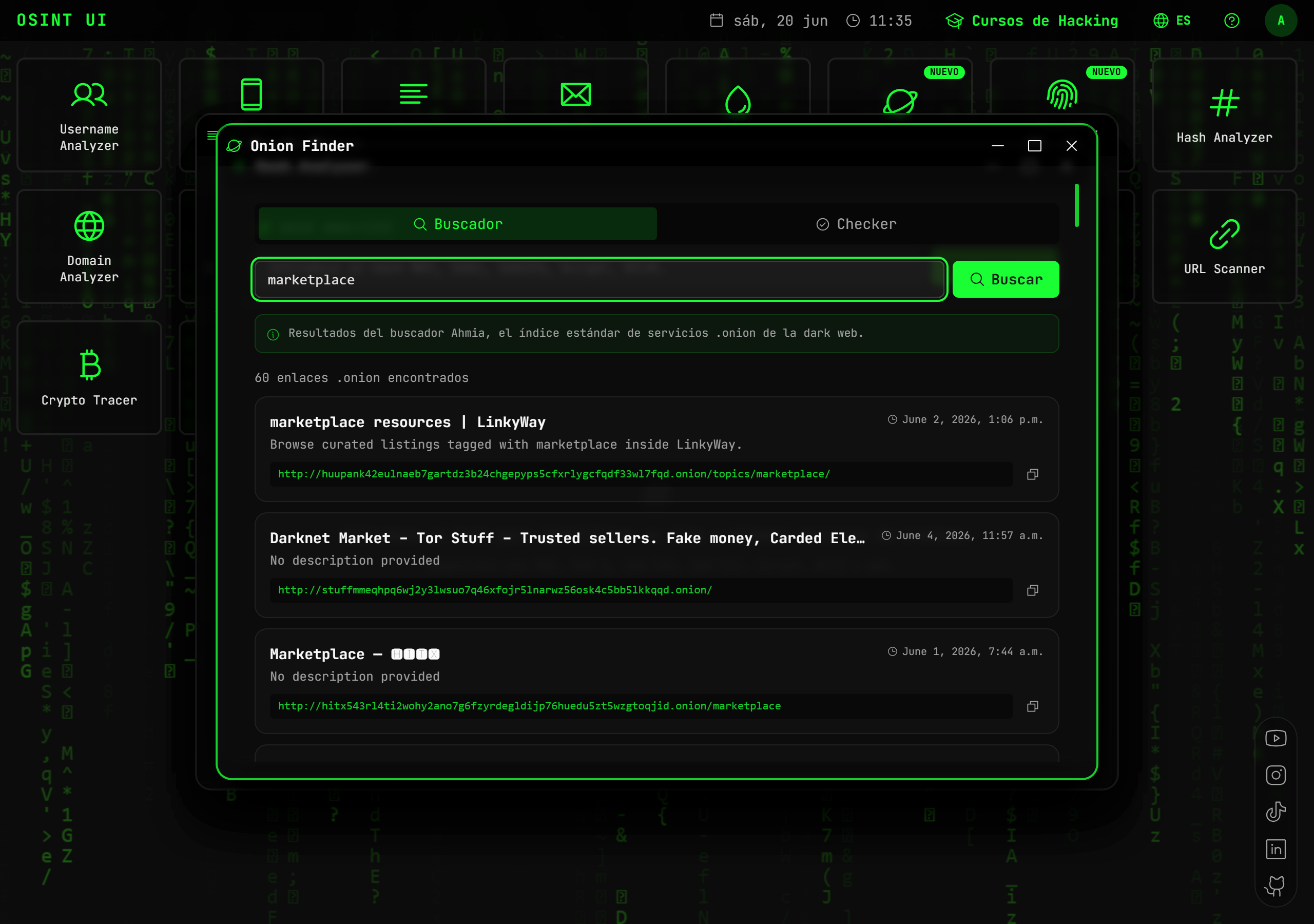1314x924 pixels.
Task: Click the Onion Finder planet title icon
Action: tap(234, 146)
